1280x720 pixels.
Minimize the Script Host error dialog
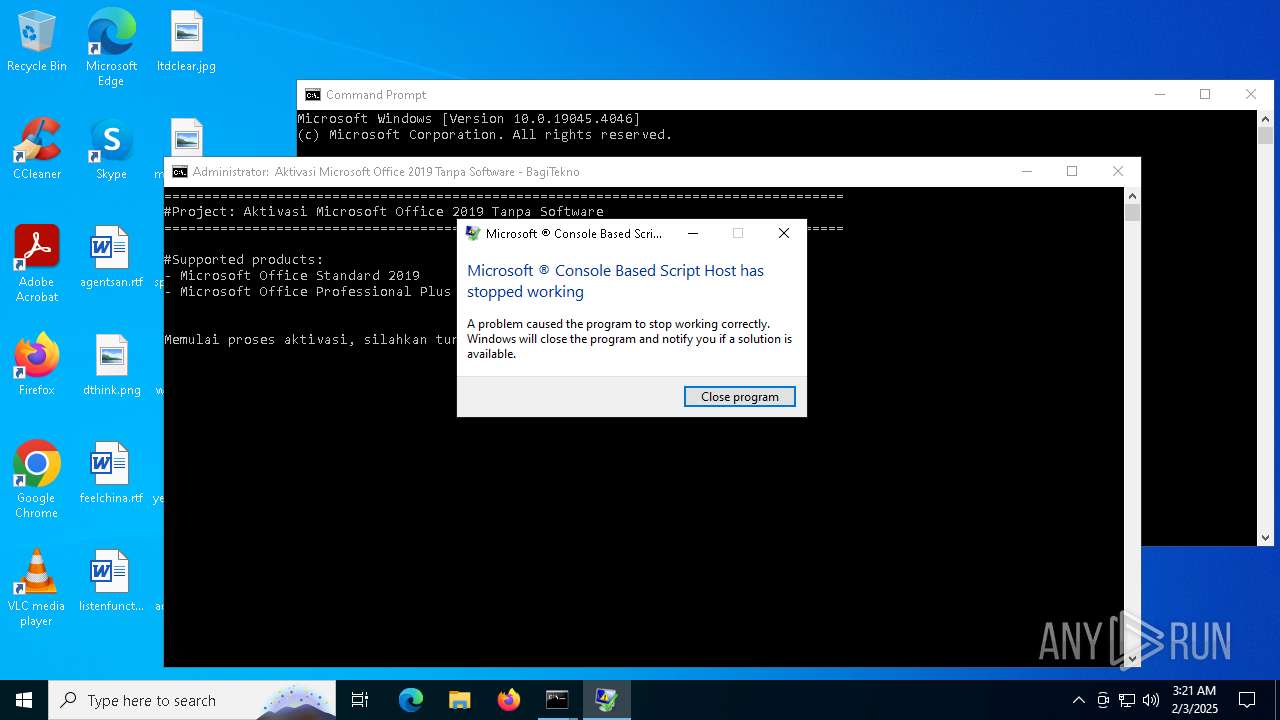(x=693, y=233)
